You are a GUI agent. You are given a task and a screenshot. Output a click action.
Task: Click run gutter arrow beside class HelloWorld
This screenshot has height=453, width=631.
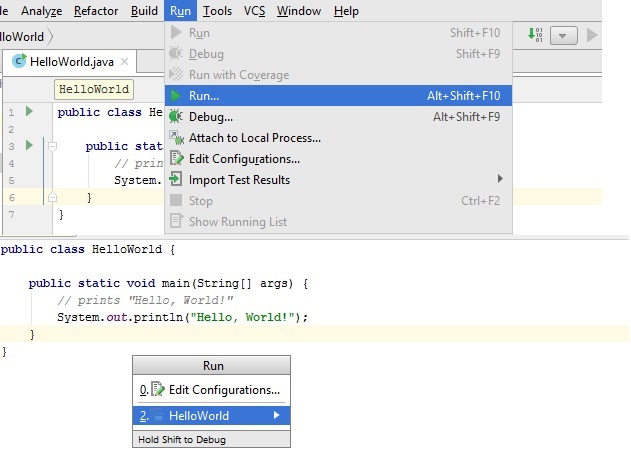[30, 112]
